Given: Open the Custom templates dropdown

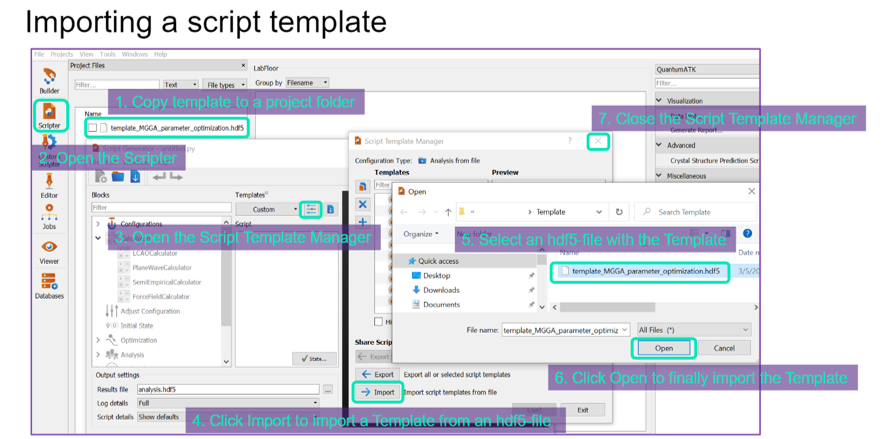Looking at the screenshot, I should point(267,209).
